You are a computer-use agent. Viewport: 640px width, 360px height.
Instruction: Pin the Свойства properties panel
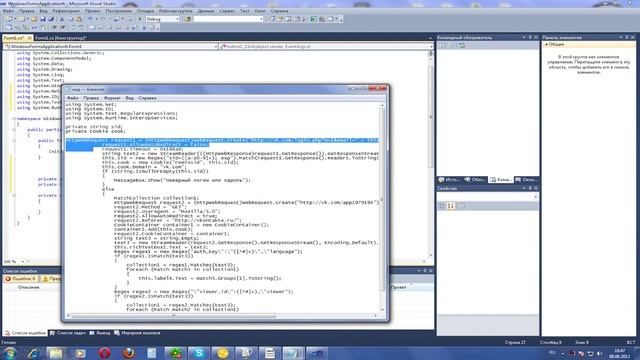(x=530, y=188)
